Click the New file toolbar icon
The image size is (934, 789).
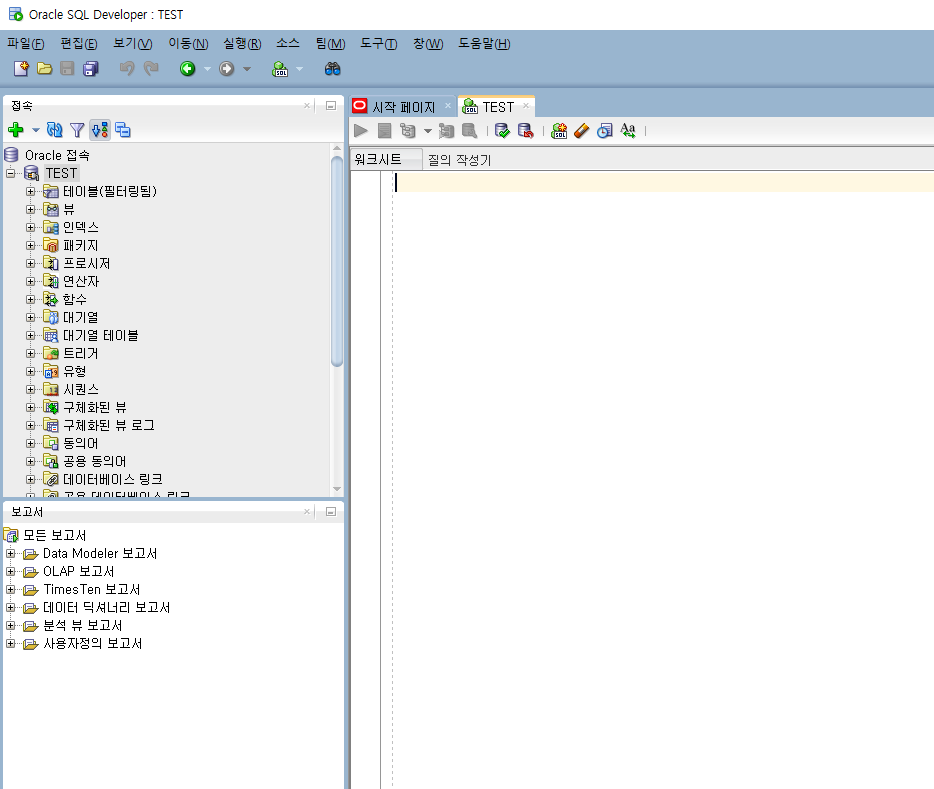tap(21, 68)
